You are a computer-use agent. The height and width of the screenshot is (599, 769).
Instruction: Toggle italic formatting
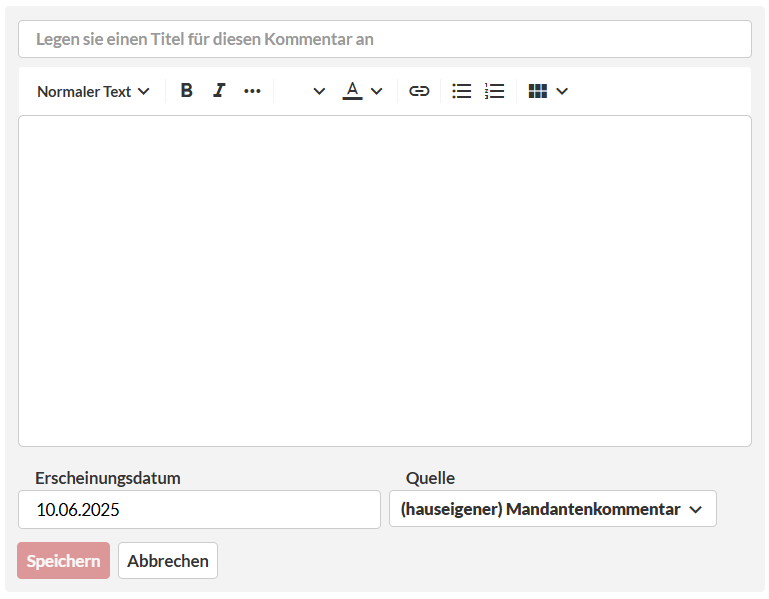tap(219, 91)
